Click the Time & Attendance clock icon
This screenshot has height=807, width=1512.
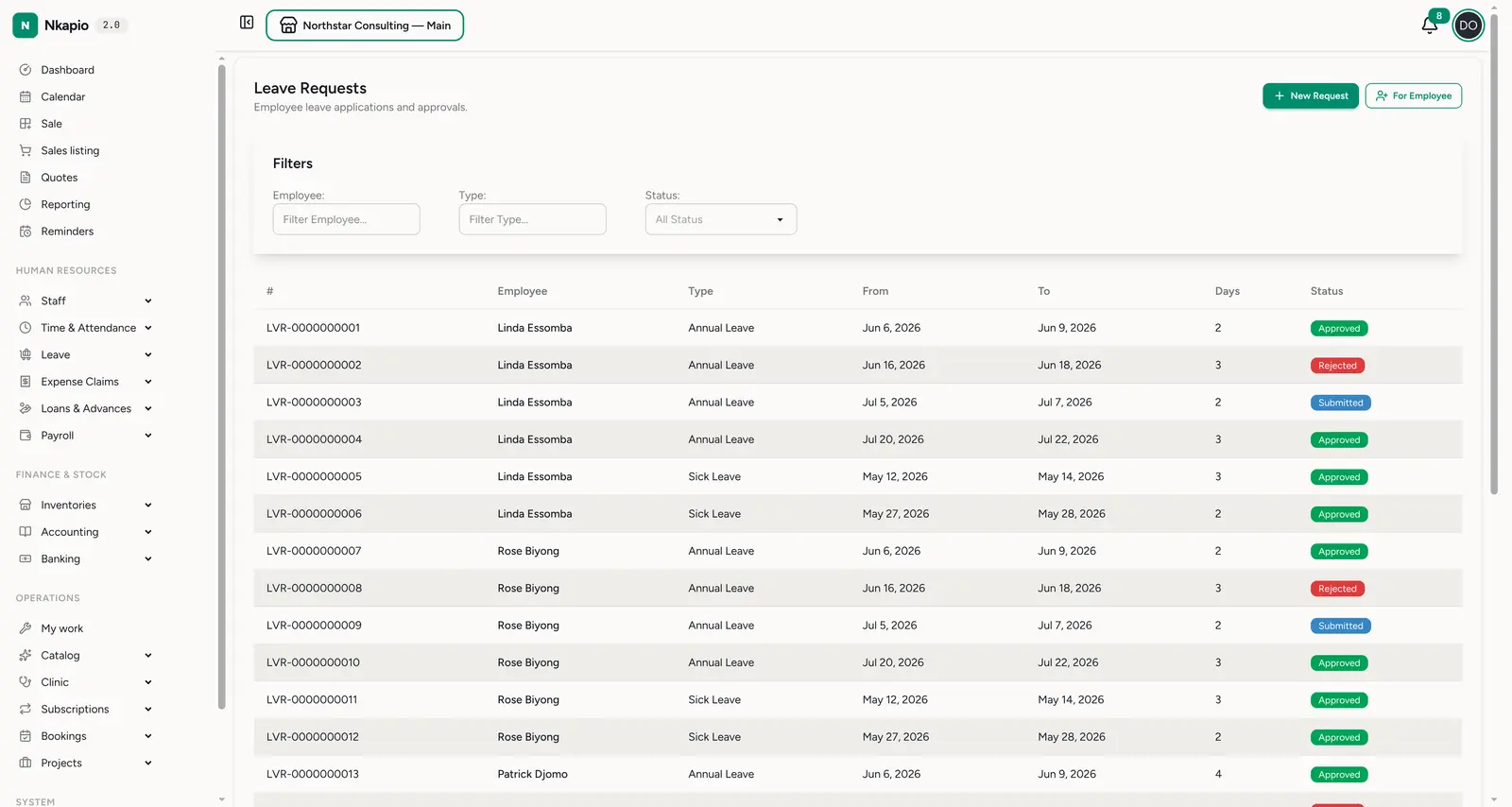coord(26,328)
